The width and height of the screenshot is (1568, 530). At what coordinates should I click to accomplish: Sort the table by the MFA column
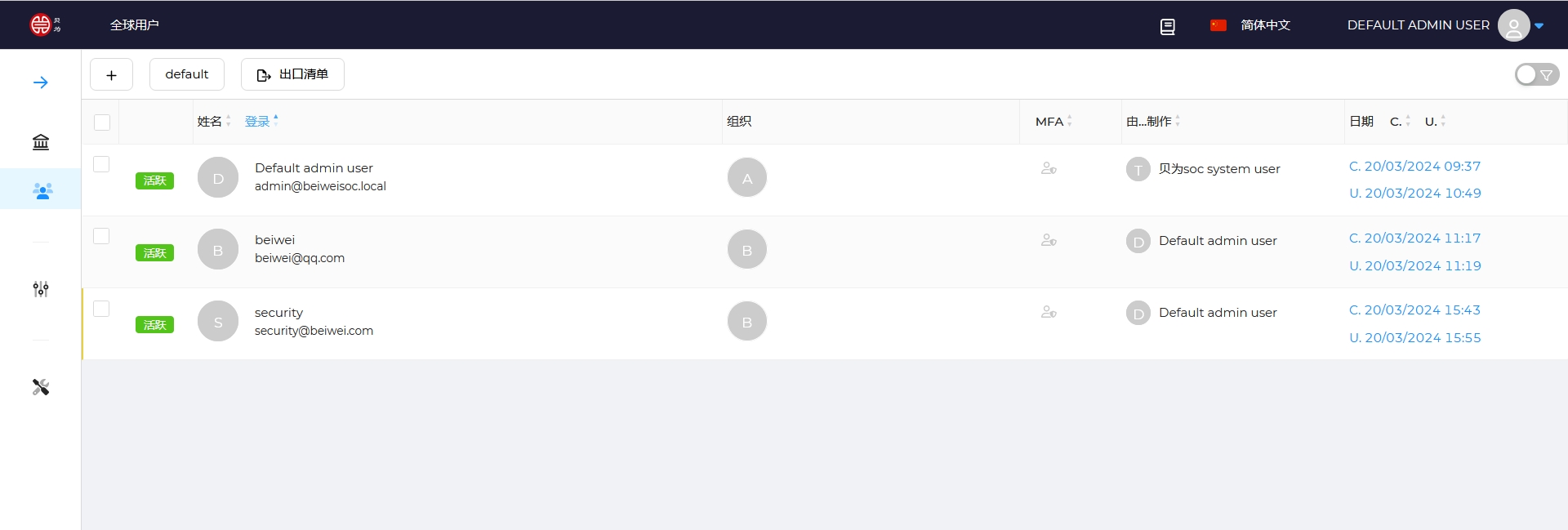click(x=1053, y=121)
